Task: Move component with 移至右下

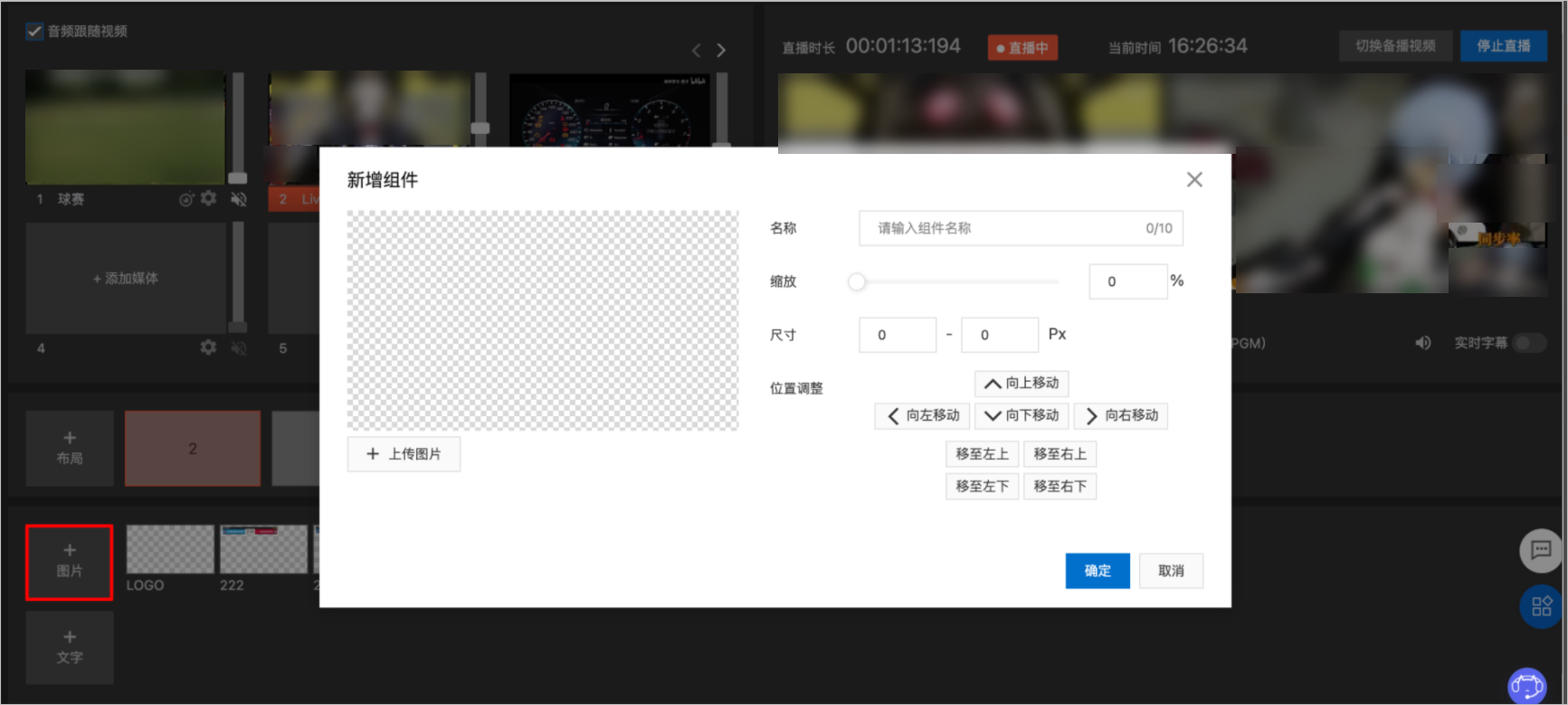Action: coord(1060,487)
